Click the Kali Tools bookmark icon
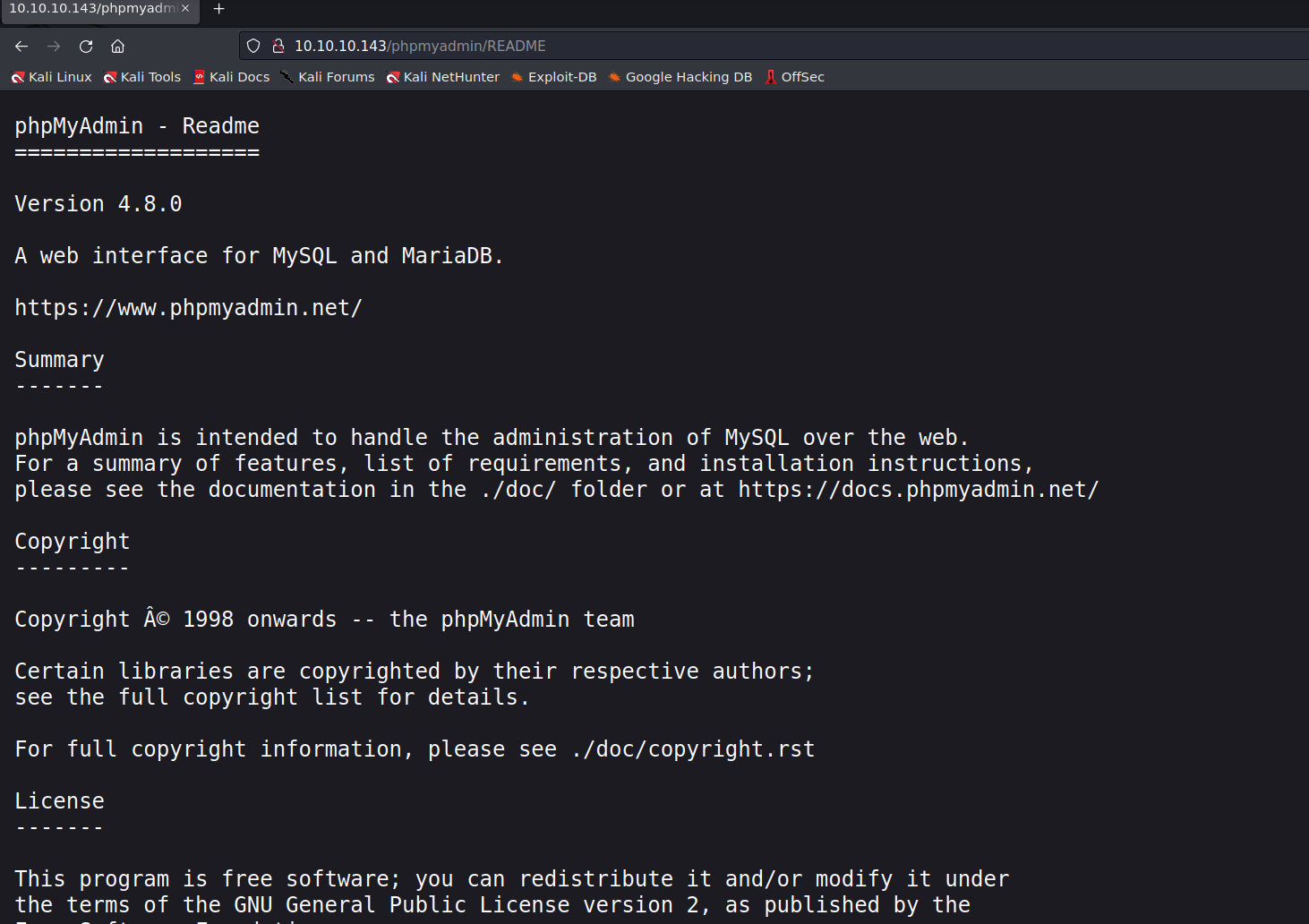The height and width of the screenshot is (924, 1309). [110, 78]
